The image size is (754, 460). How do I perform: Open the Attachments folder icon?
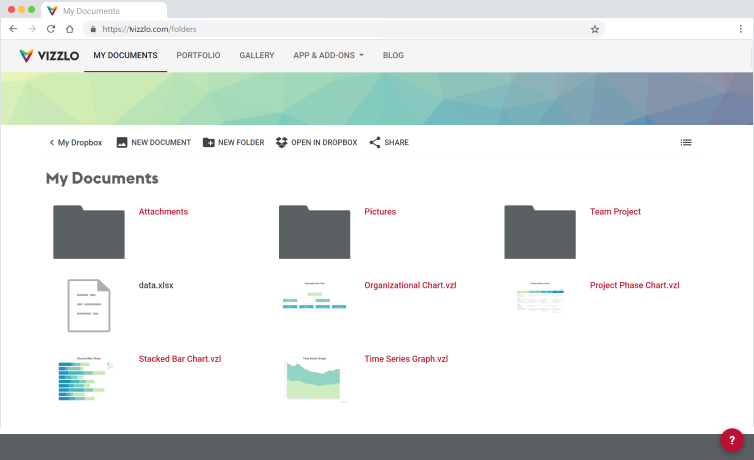(89, 232)
